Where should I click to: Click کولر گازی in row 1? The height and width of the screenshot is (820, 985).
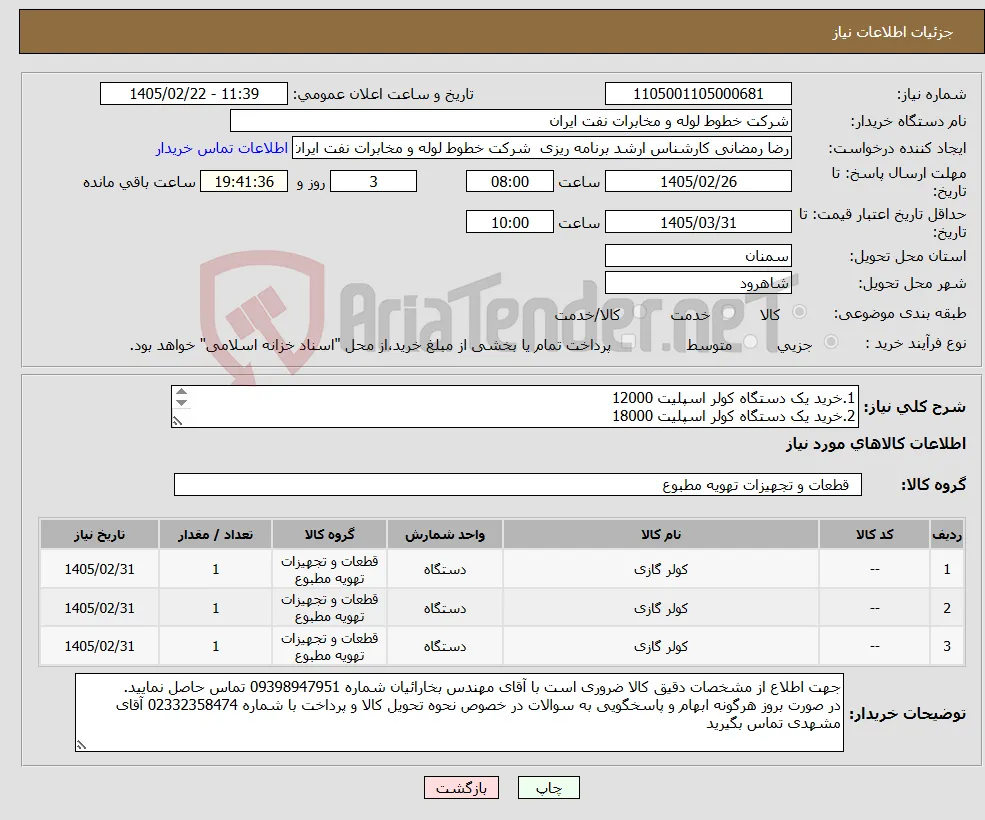(661, 569)
